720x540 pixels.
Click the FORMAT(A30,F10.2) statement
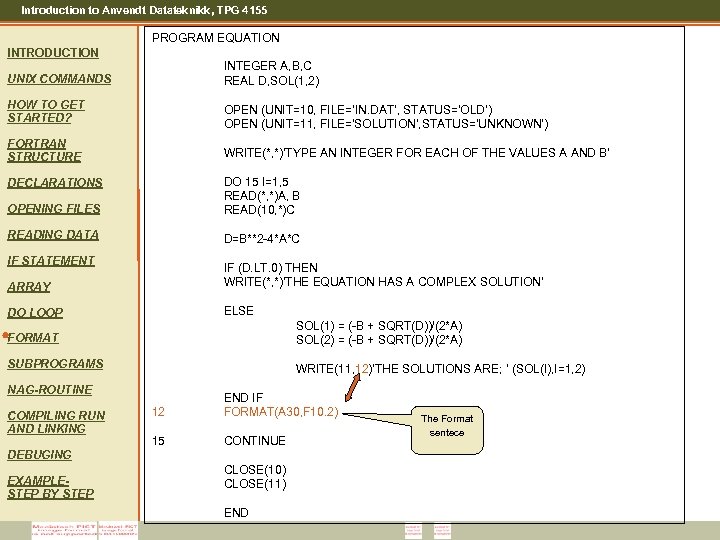[x=281, y=412]
